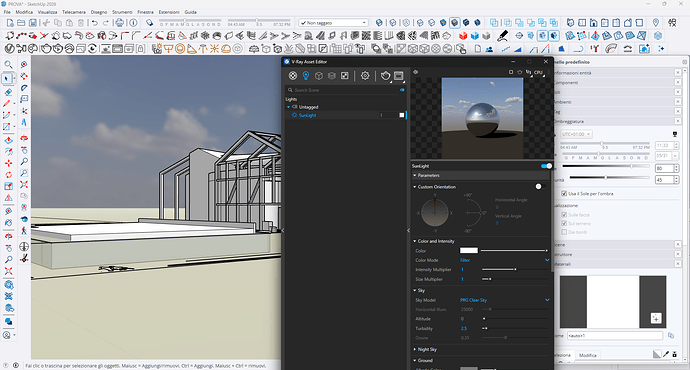
Task: Click the shadow darkness value field 45
Action: pos(664,180)
